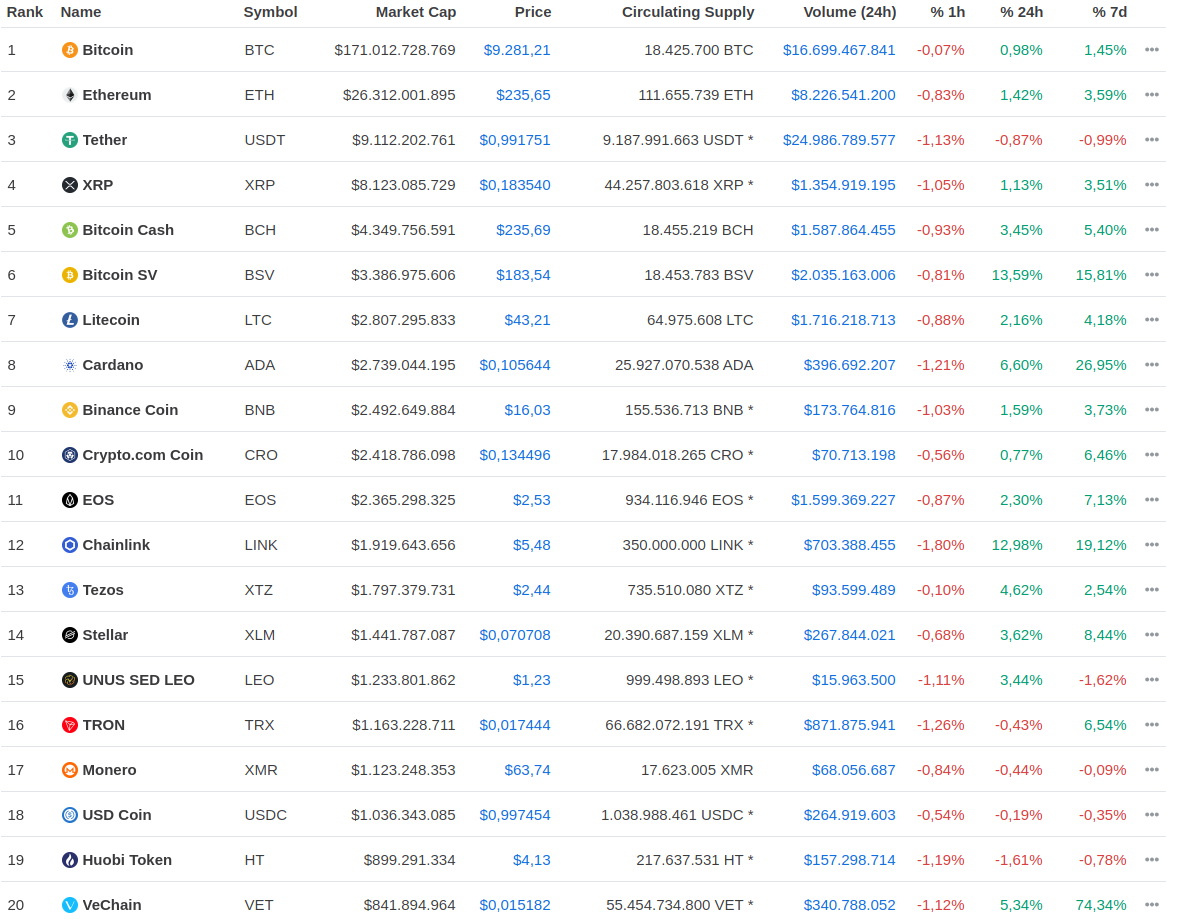Image resolution: width=1183 pixels, height=923 pixels.
Task: Click the Huobi Token flame icon
Action: (69, 860)
